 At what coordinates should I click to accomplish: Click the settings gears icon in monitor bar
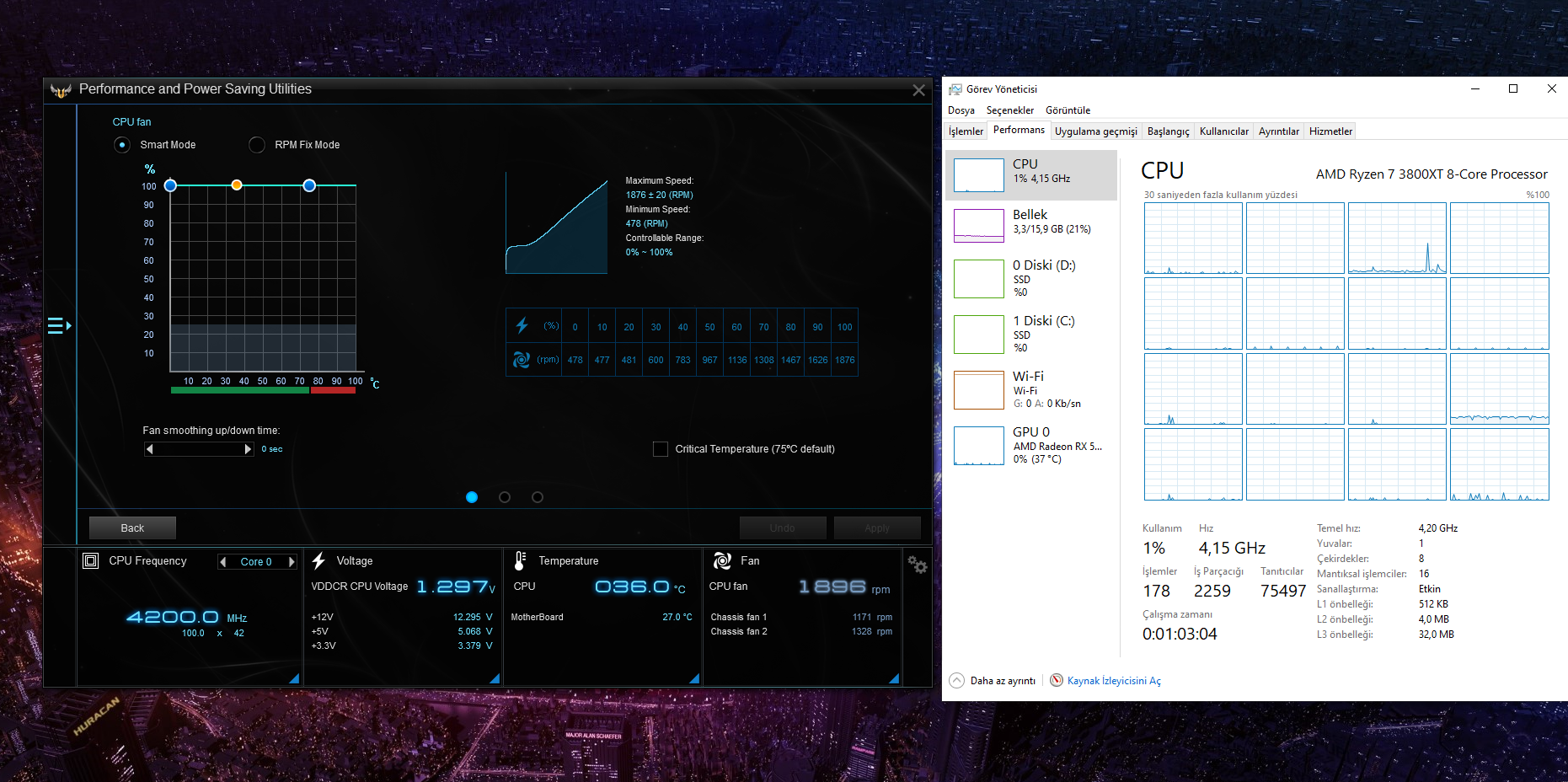click(x=918, y=565)
